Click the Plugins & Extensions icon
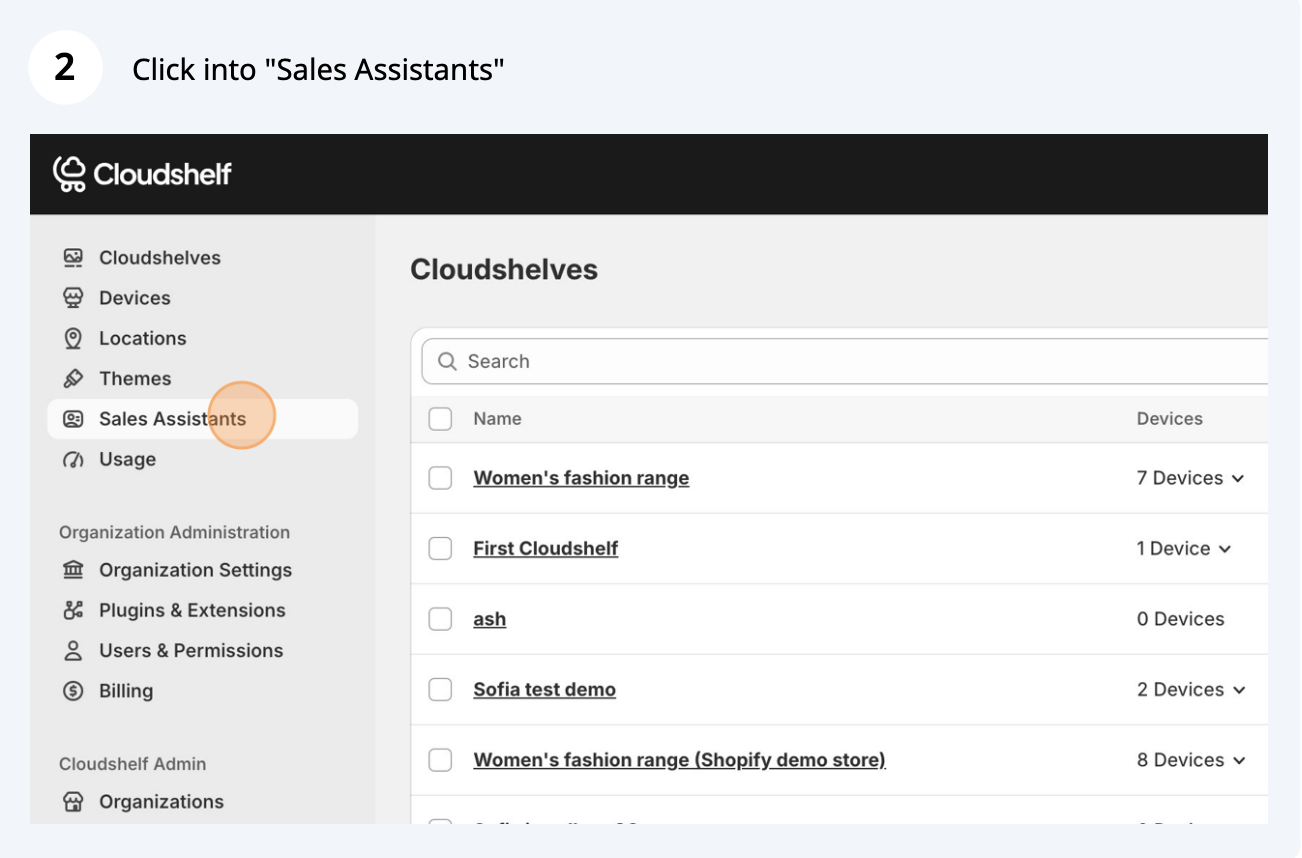 click(x=73, y=610)
